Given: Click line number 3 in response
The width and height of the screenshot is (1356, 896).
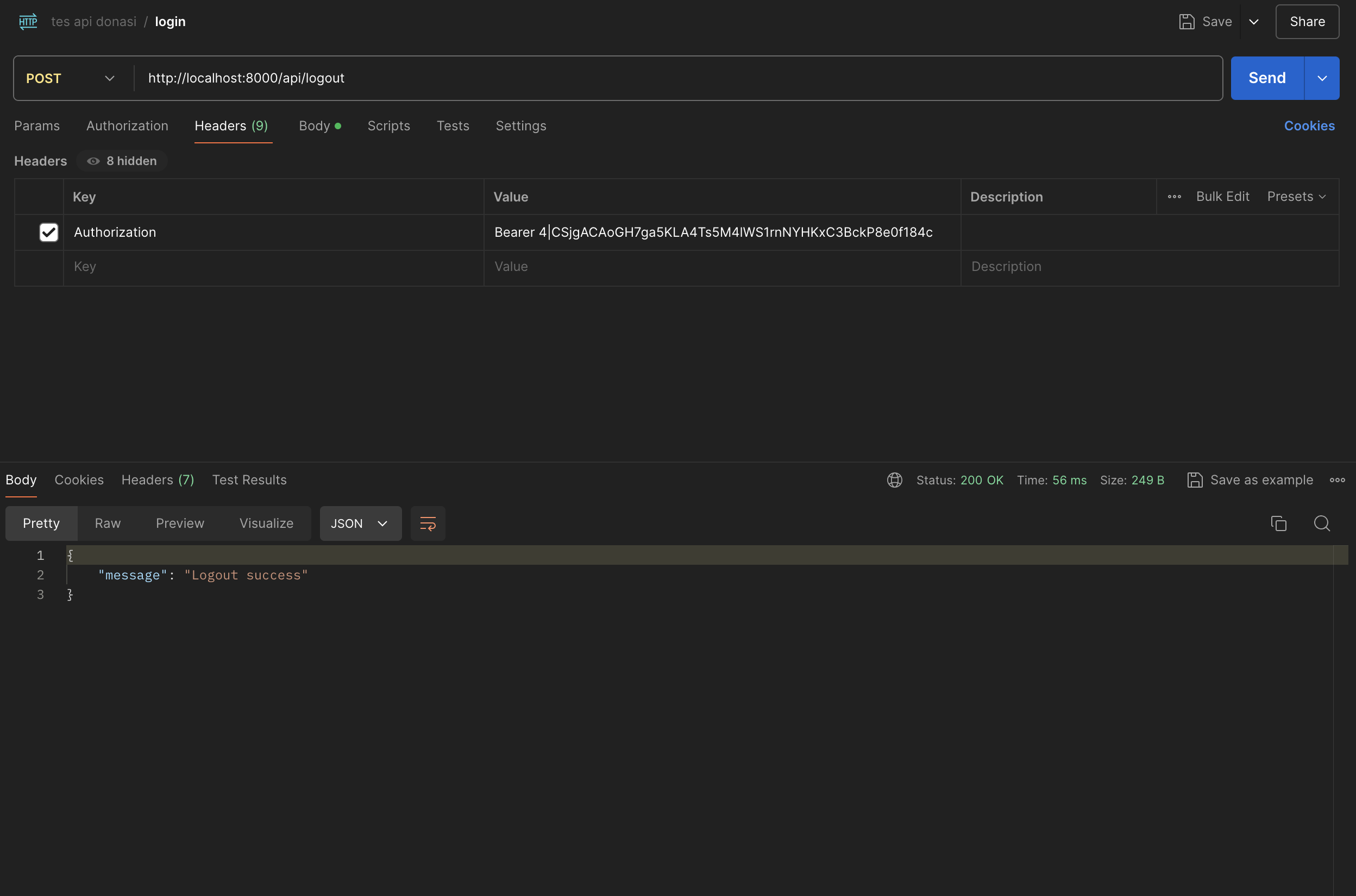Looking at the screenshot, I should 41,594.
